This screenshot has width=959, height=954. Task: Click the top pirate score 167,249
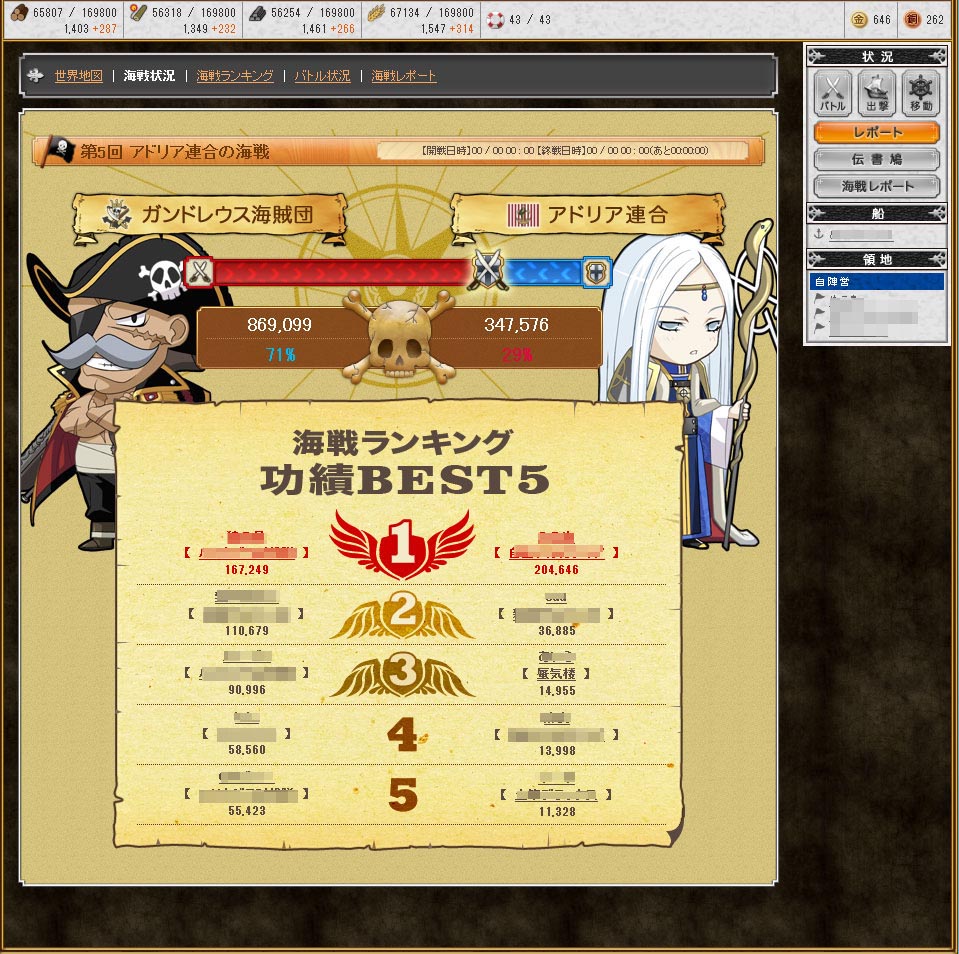[x=246, y=570]
